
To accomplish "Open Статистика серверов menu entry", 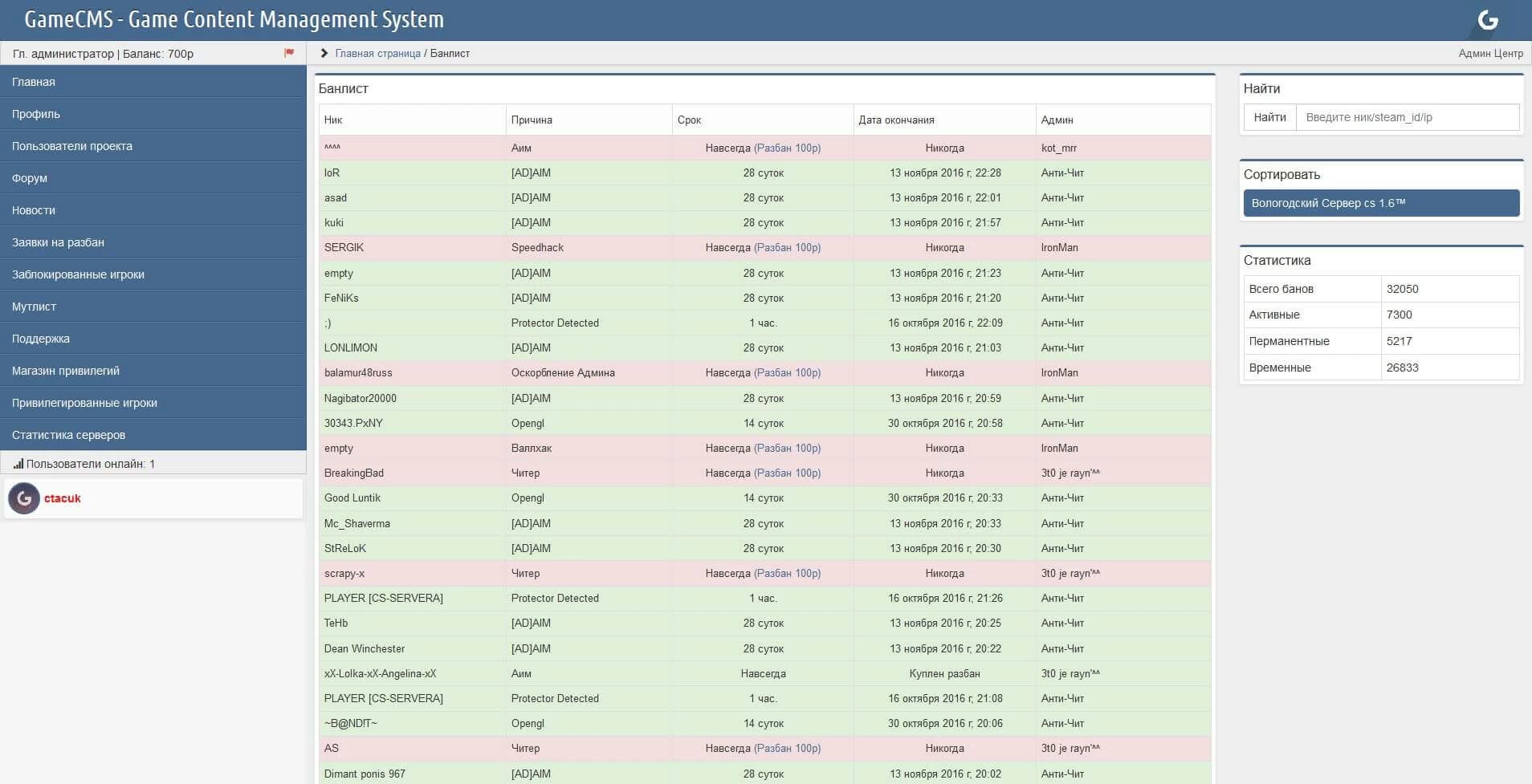I will [68, 435].
